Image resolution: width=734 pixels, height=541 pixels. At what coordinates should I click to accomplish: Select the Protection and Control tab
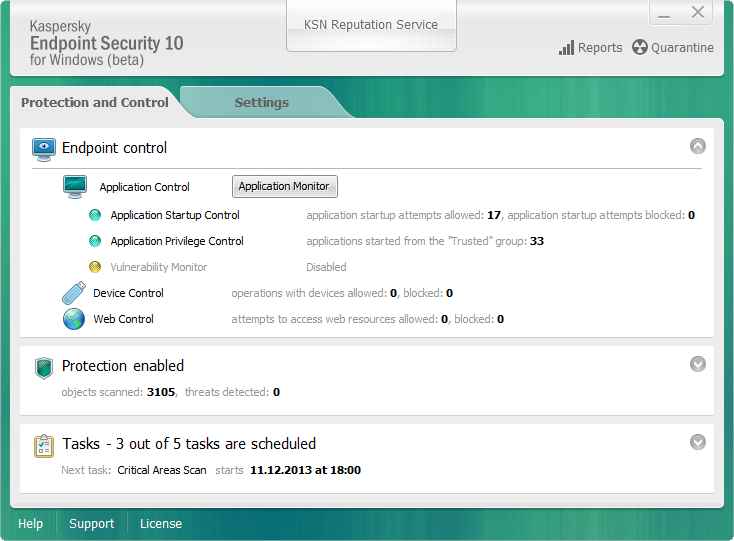click(x=95, y=102)
